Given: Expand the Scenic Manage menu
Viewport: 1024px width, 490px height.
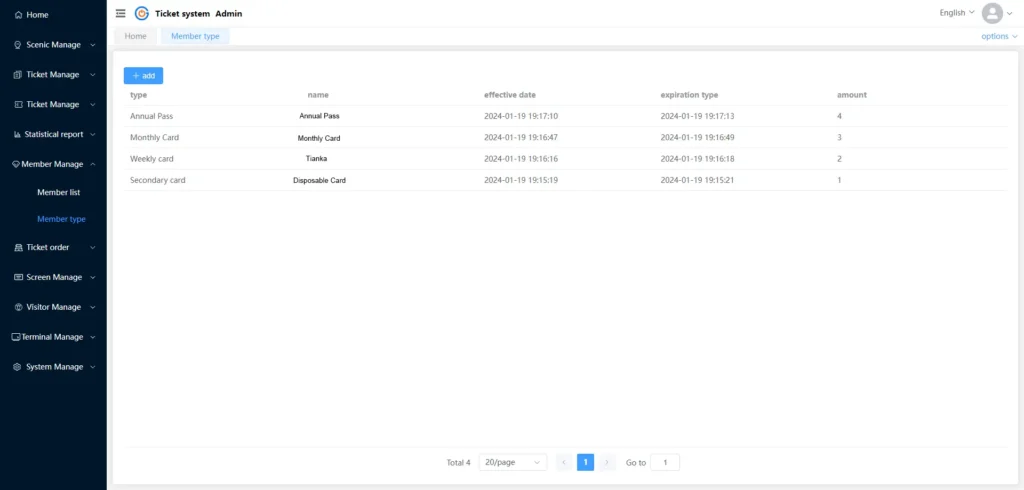Looking at the screenshot, I should click(53, 45).
